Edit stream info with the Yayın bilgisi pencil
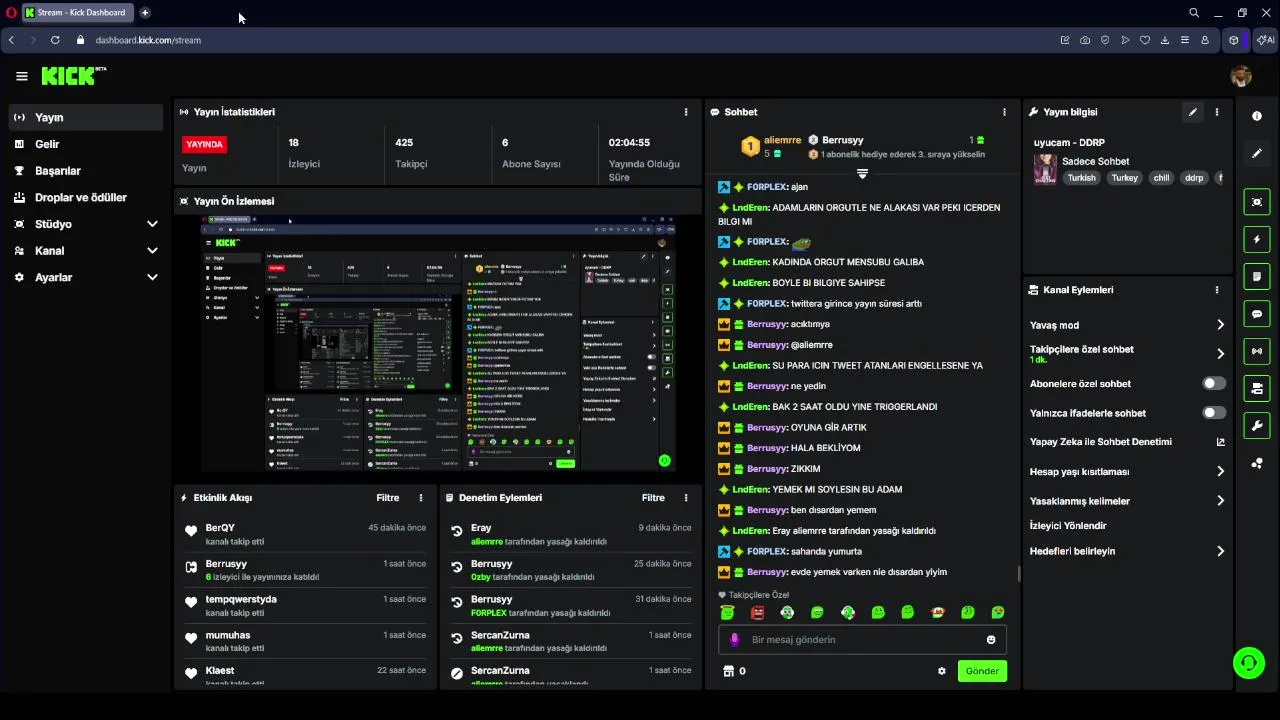The image size is (1280, 720). pos(1192,112)
